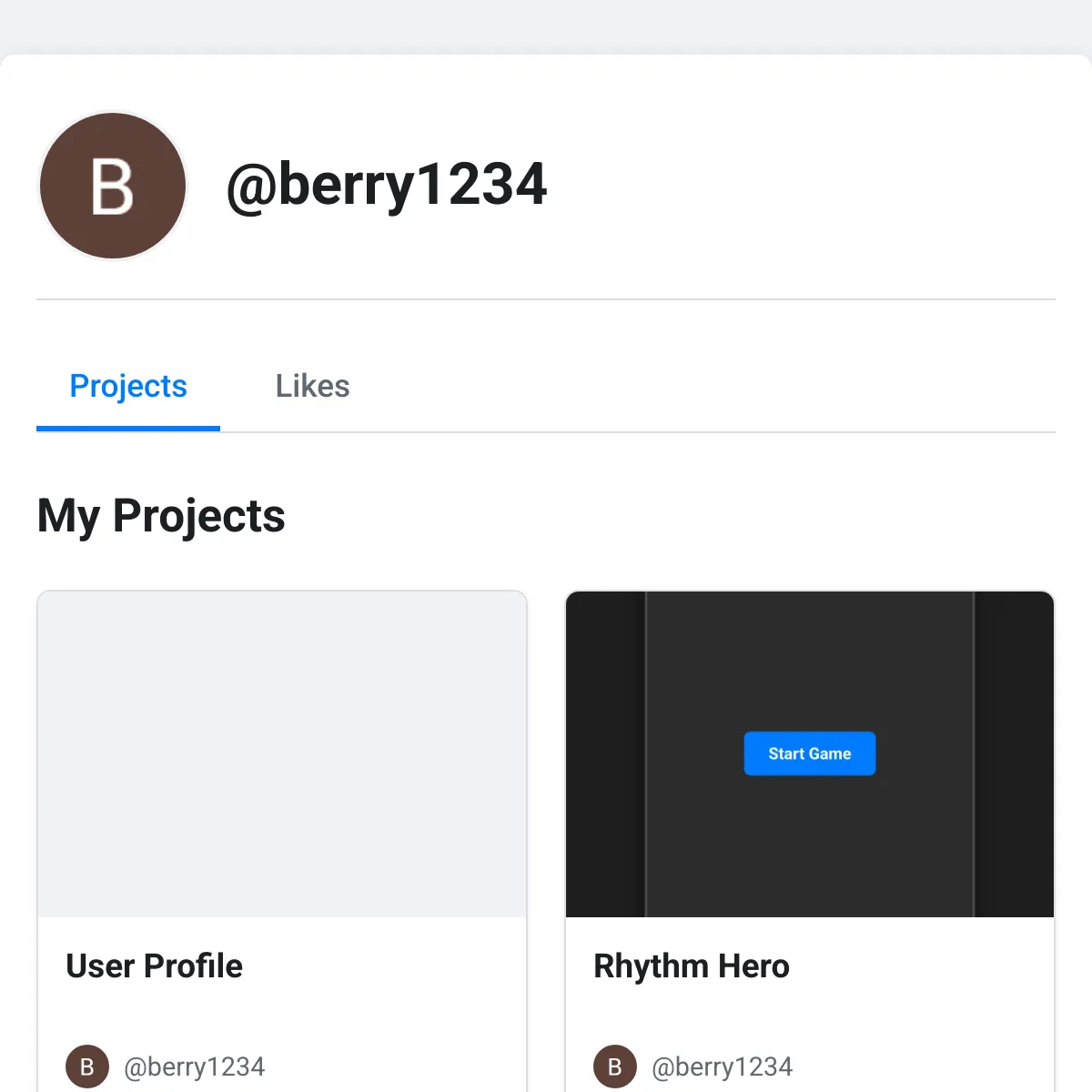The height and width of the screenshot is (1092, 1092).
Task: Open the Likes tab
Action: [x=312, y=386]
